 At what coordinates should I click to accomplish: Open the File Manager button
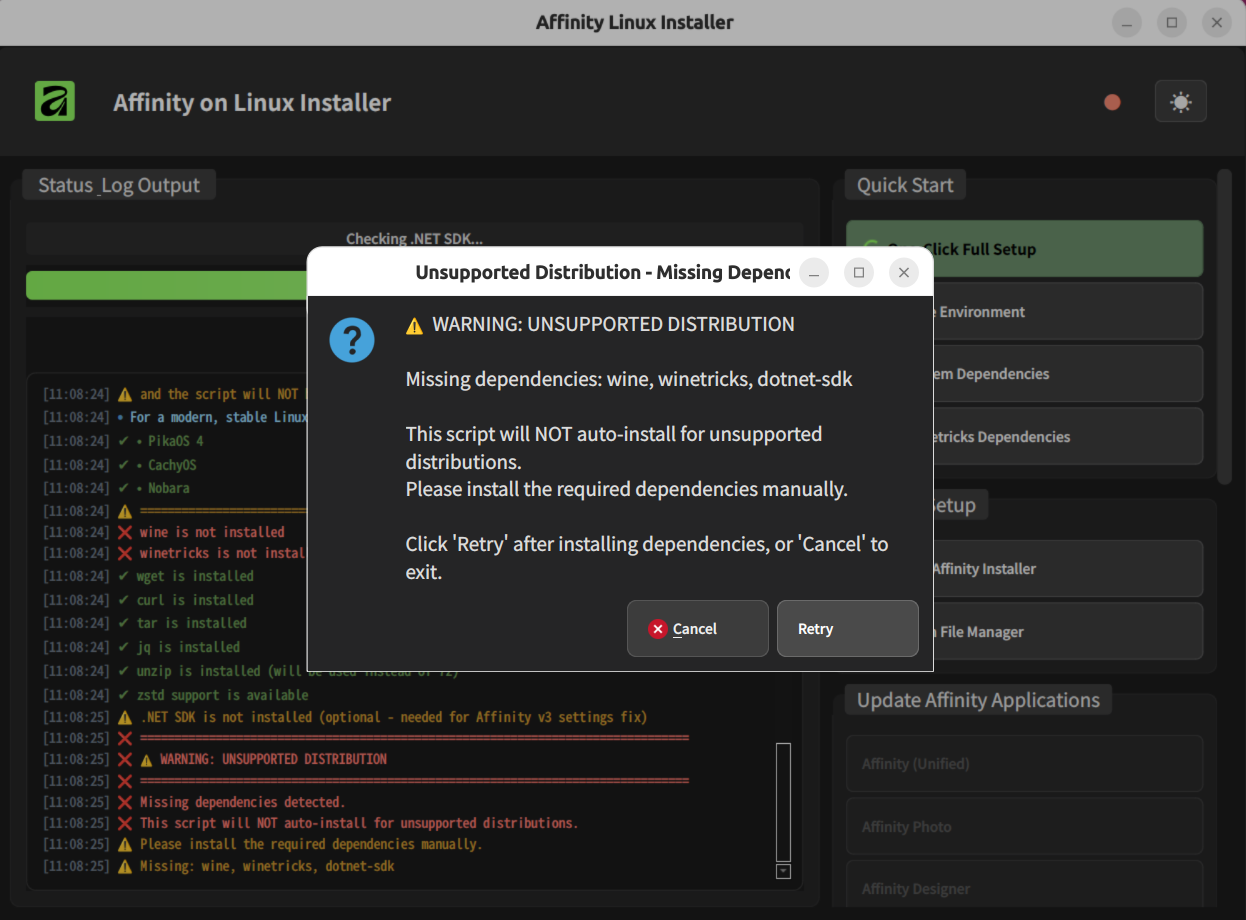1024,631
